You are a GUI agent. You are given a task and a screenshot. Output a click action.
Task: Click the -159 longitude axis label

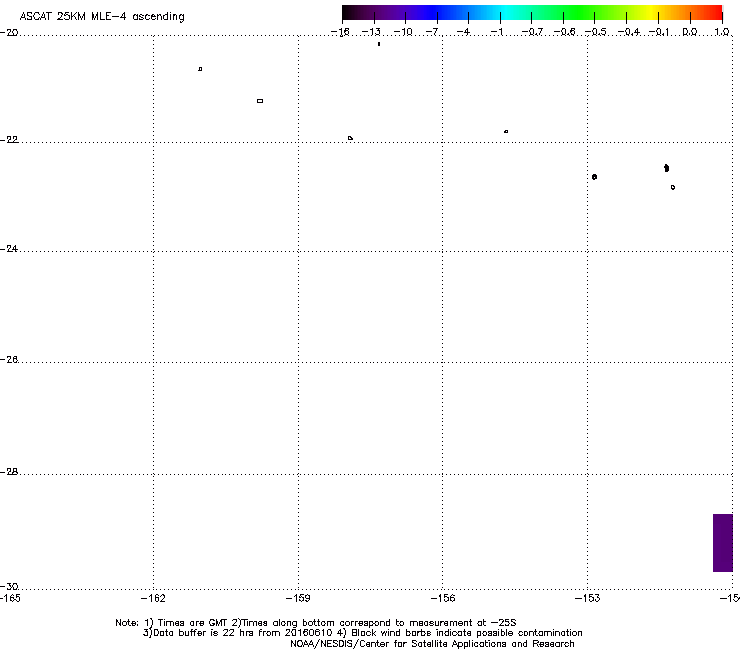click(x=298, y=598)
